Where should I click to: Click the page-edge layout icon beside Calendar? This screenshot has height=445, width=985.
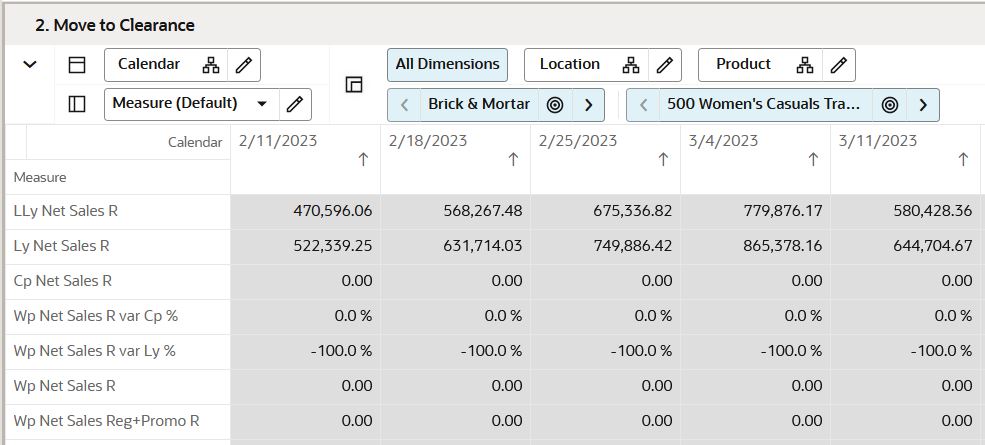77,65
